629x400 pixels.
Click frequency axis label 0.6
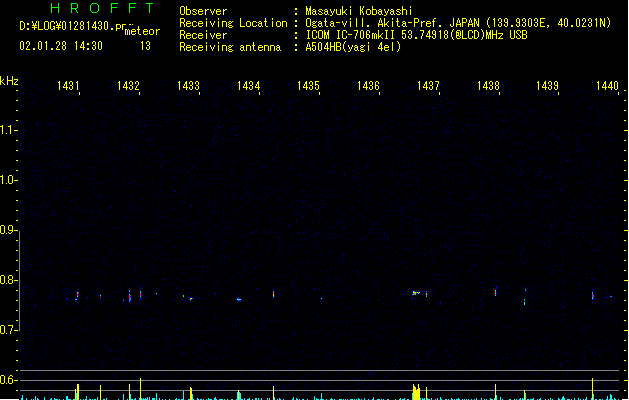[8, 380]
